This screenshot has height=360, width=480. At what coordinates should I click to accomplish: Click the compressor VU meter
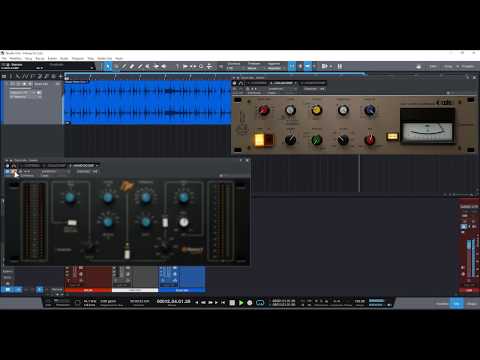427,132
